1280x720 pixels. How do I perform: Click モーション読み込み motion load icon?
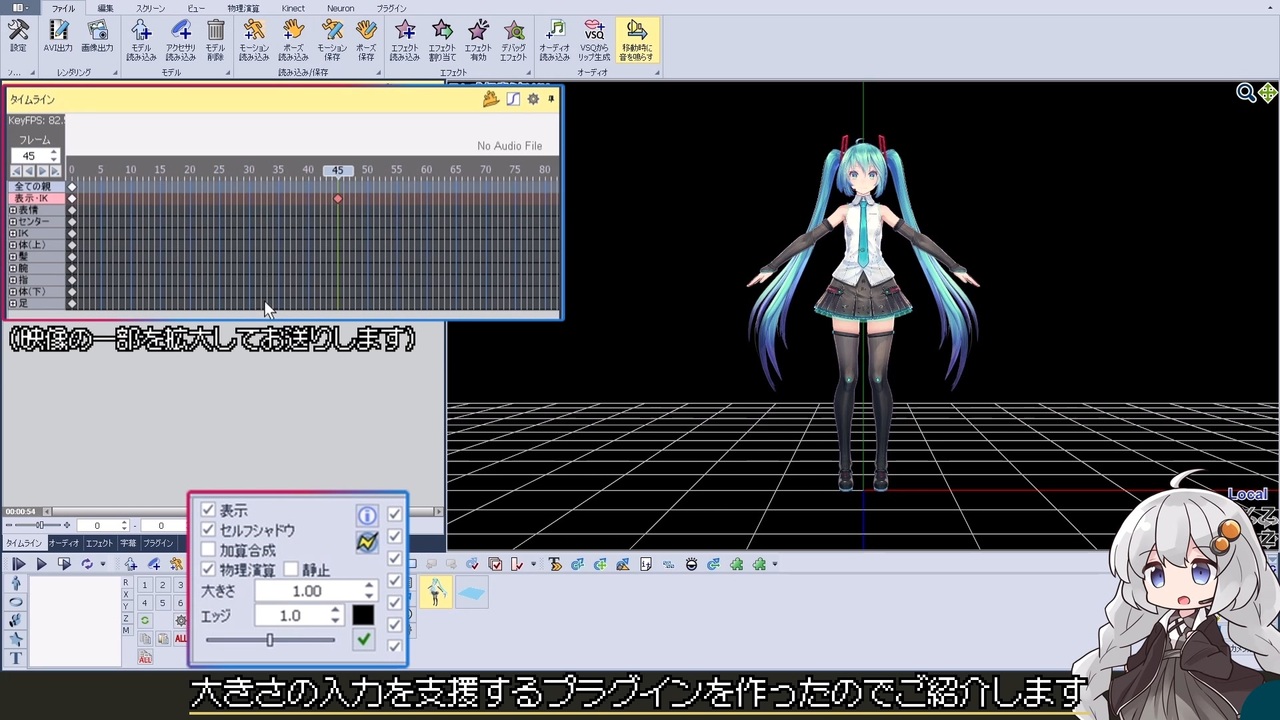tap(254, 41)
